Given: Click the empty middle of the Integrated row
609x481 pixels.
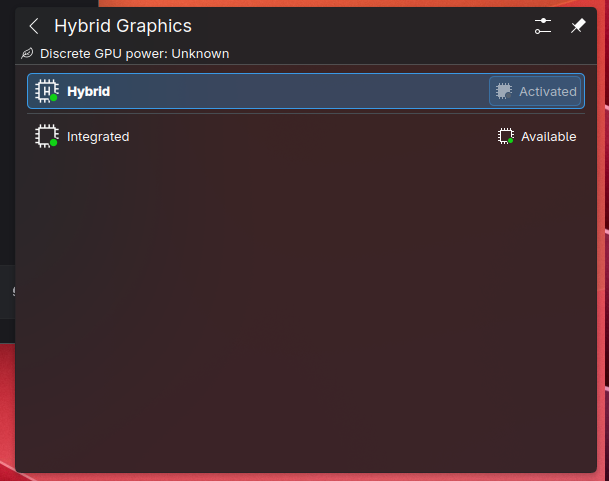Looking at the screenshot, I should [311, 136].
